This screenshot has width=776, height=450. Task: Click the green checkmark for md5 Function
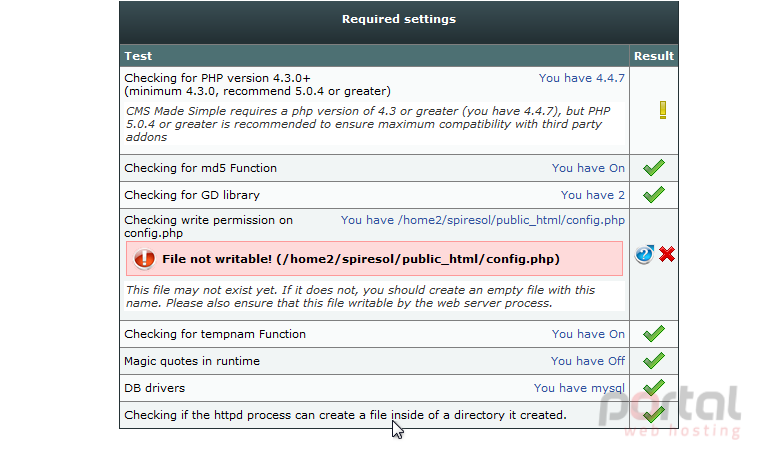click(x=654, y=168)
